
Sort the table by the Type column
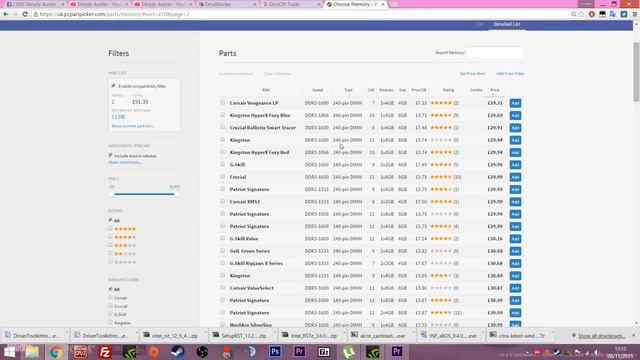(348, 90)
